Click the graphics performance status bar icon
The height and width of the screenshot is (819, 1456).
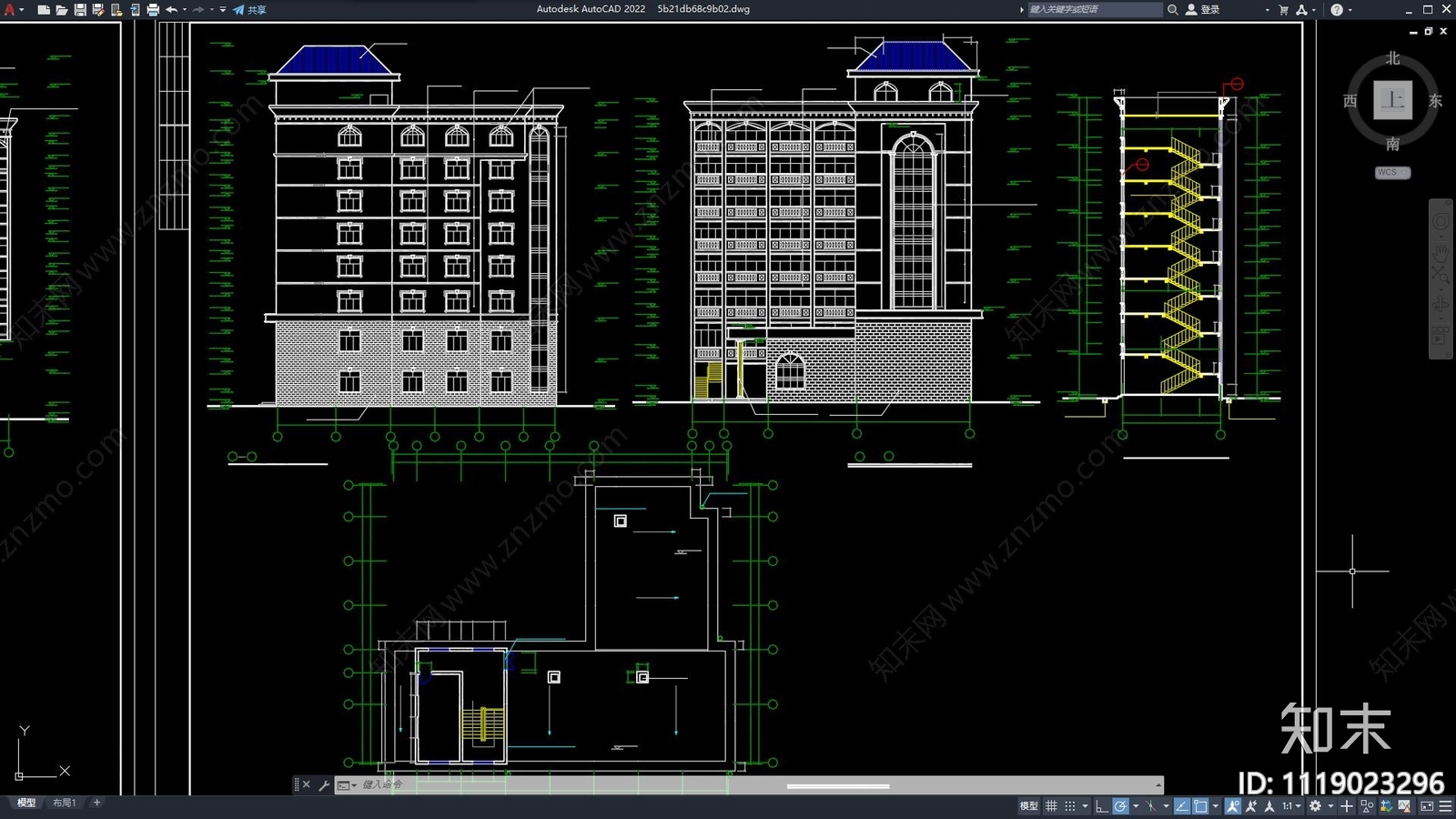click(1404, 805)
